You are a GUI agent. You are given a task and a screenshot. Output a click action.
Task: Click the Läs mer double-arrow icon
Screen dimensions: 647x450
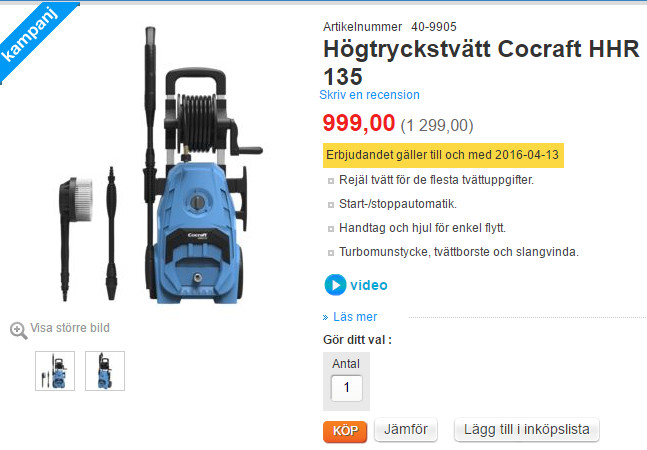click(x=326, y=317)
